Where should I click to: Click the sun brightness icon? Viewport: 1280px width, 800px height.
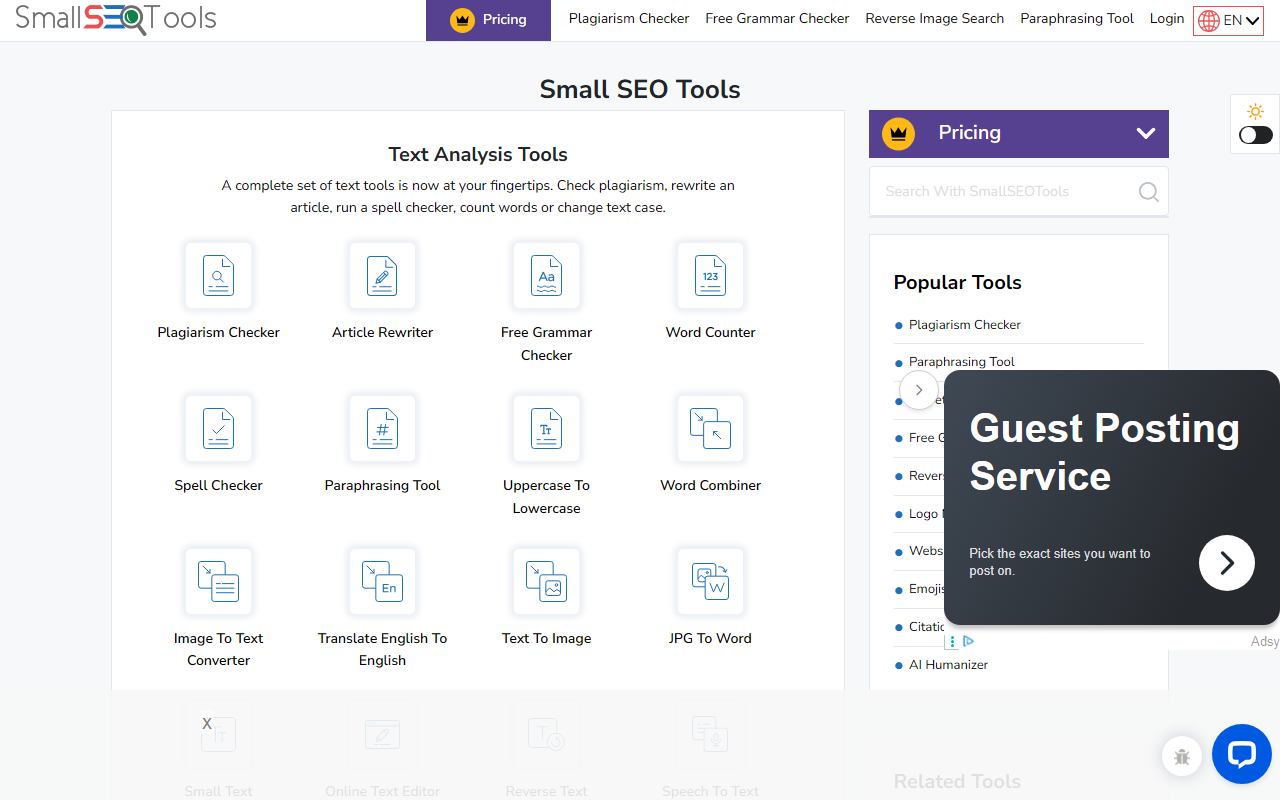click(x=1255, y=112)
